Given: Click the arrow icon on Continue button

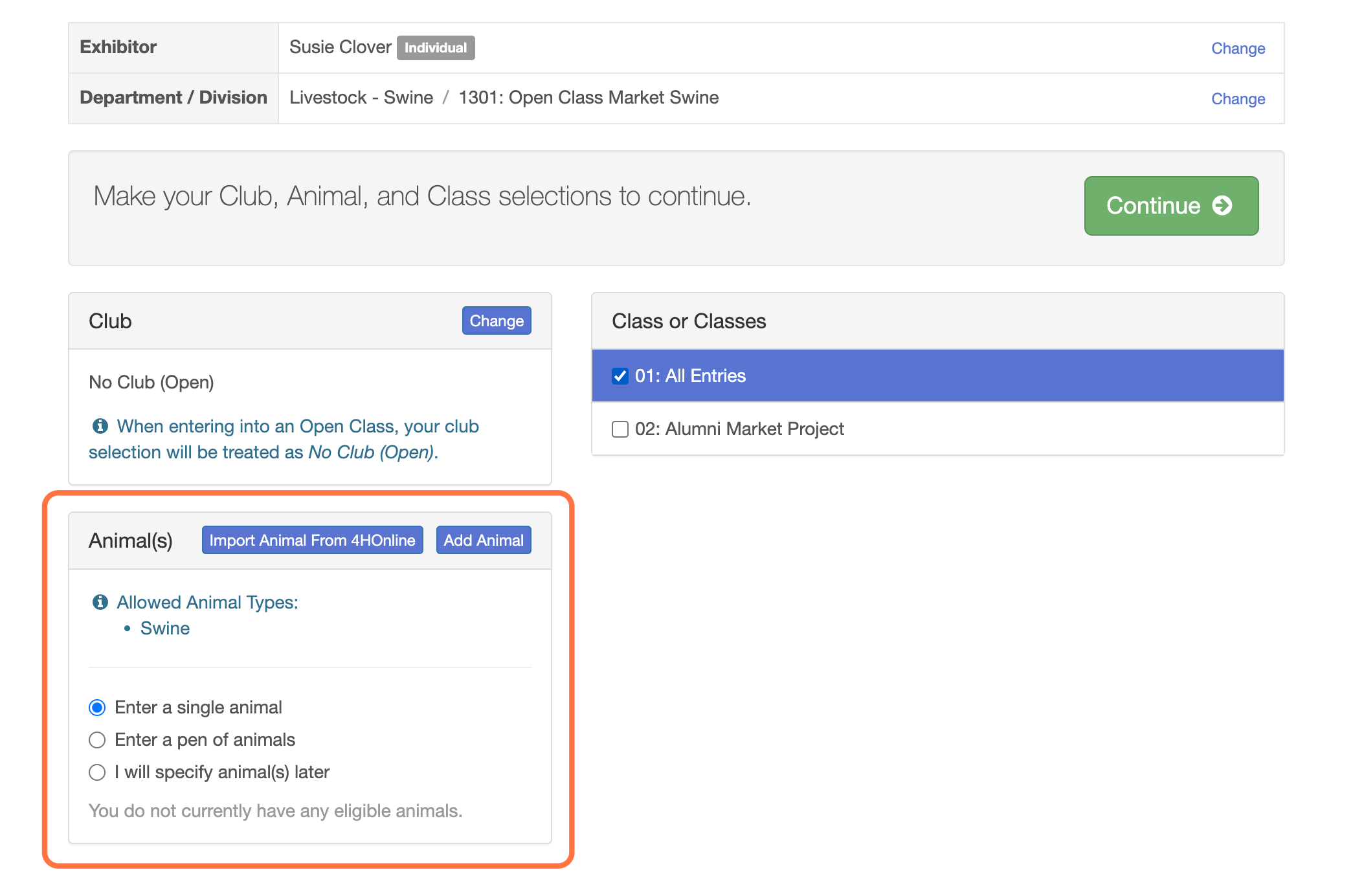Looking at the screenshot, I should 1222,206.
